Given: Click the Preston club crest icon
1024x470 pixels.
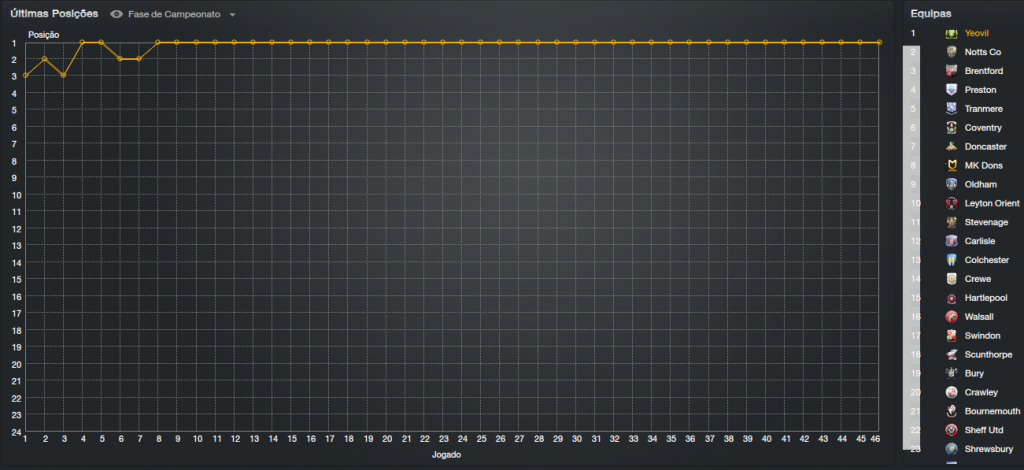Looking at the screenshot, I should pos(951,90).
